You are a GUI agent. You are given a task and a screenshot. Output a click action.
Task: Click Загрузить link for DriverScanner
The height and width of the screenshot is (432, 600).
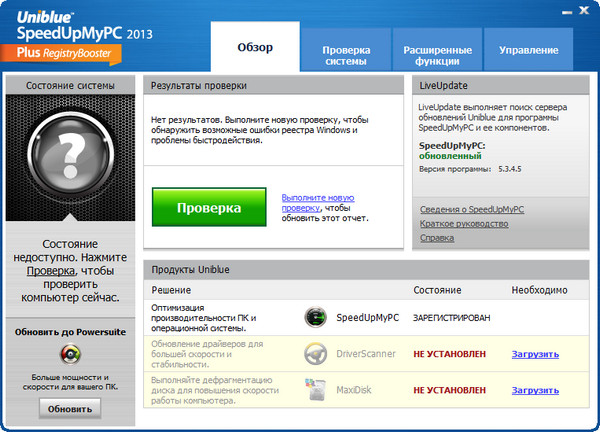536,353
